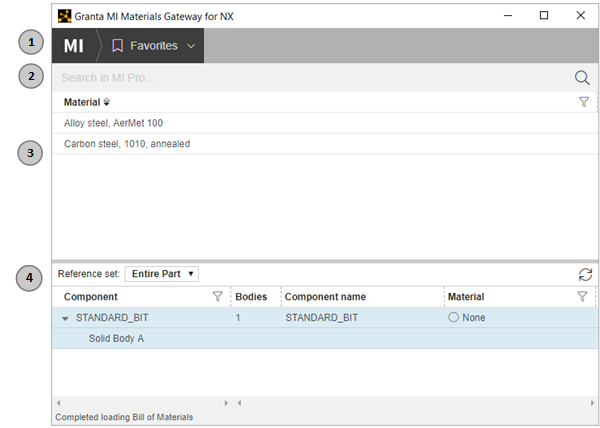Click the search magnifier icon
The image size is (600, 428).
pyautogui.click(x=582, y=78)
